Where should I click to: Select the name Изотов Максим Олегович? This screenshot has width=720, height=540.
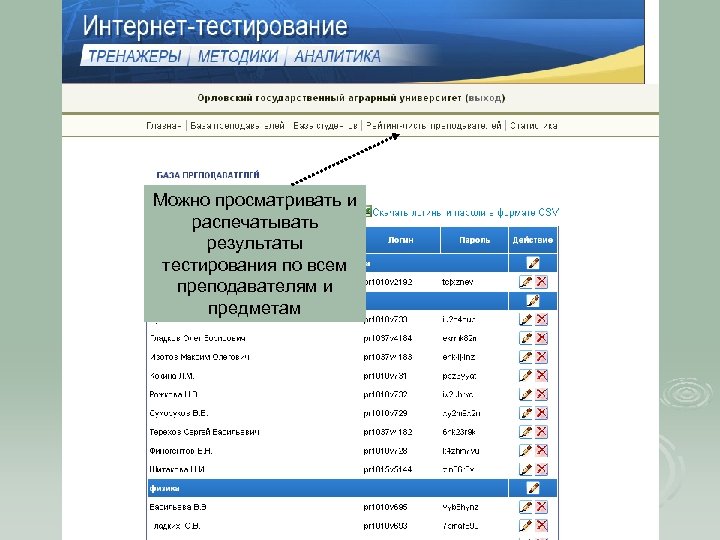[x=199, y=357]
